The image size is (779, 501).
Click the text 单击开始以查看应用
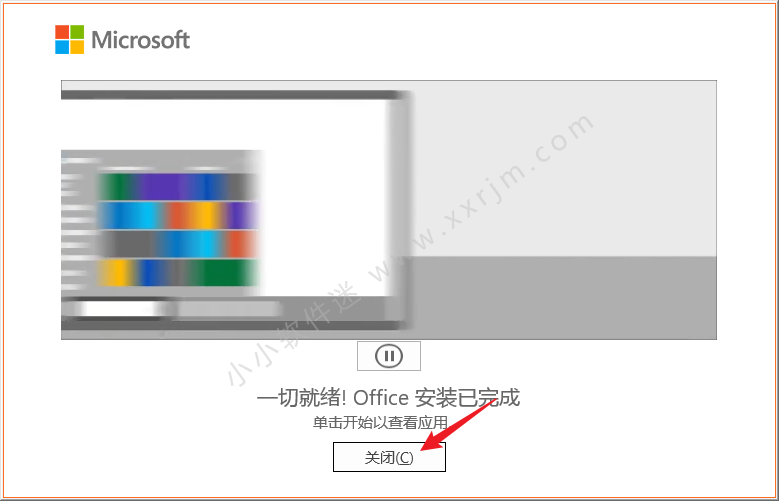pos(380,422)
